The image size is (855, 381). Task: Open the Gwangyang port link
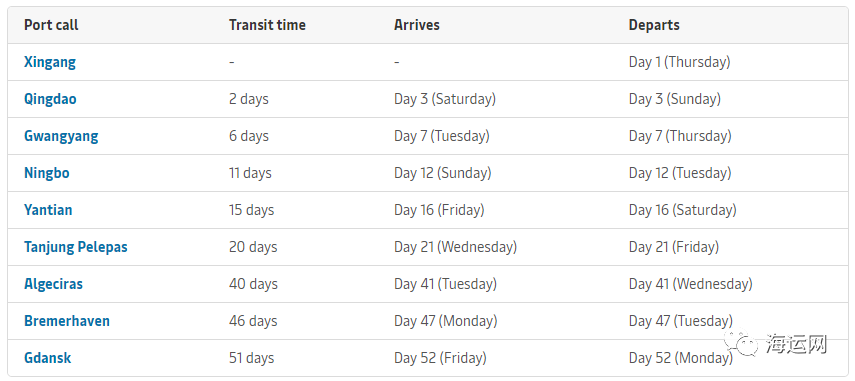click(61, 136)
